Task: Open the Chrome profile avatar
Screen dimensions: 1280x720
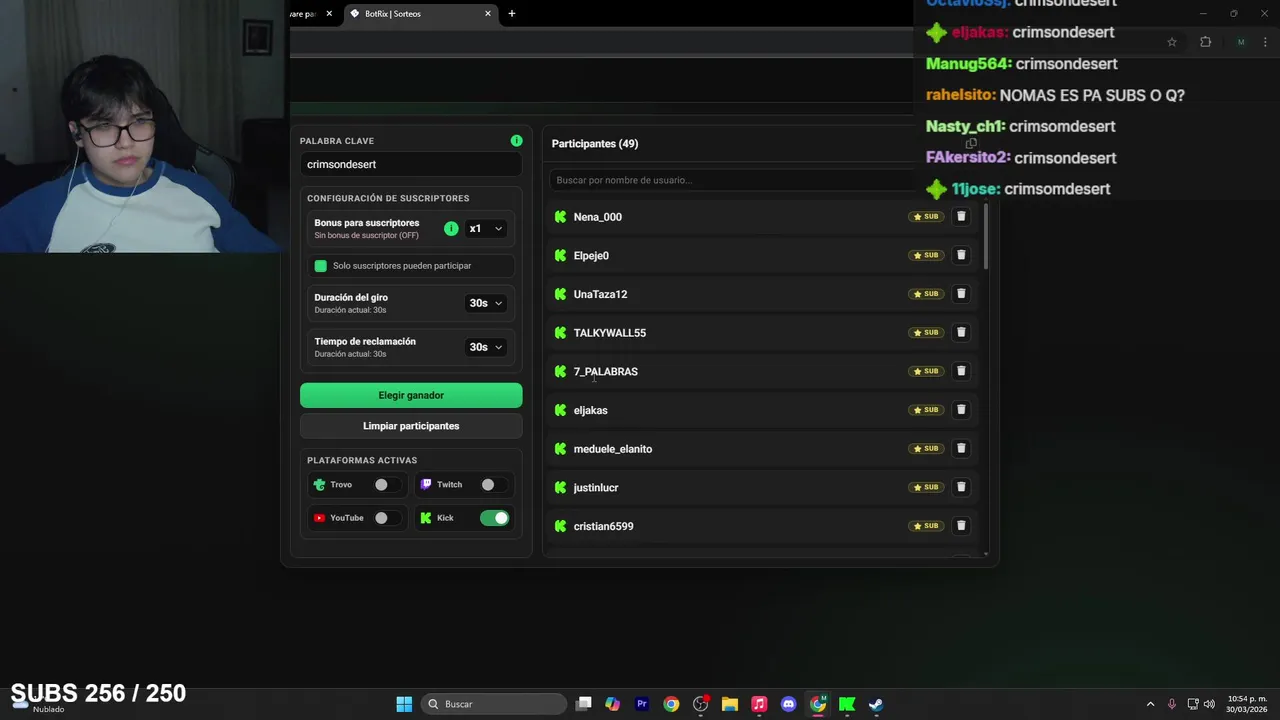Action: pyautogui.click(x=1241, y=42)
